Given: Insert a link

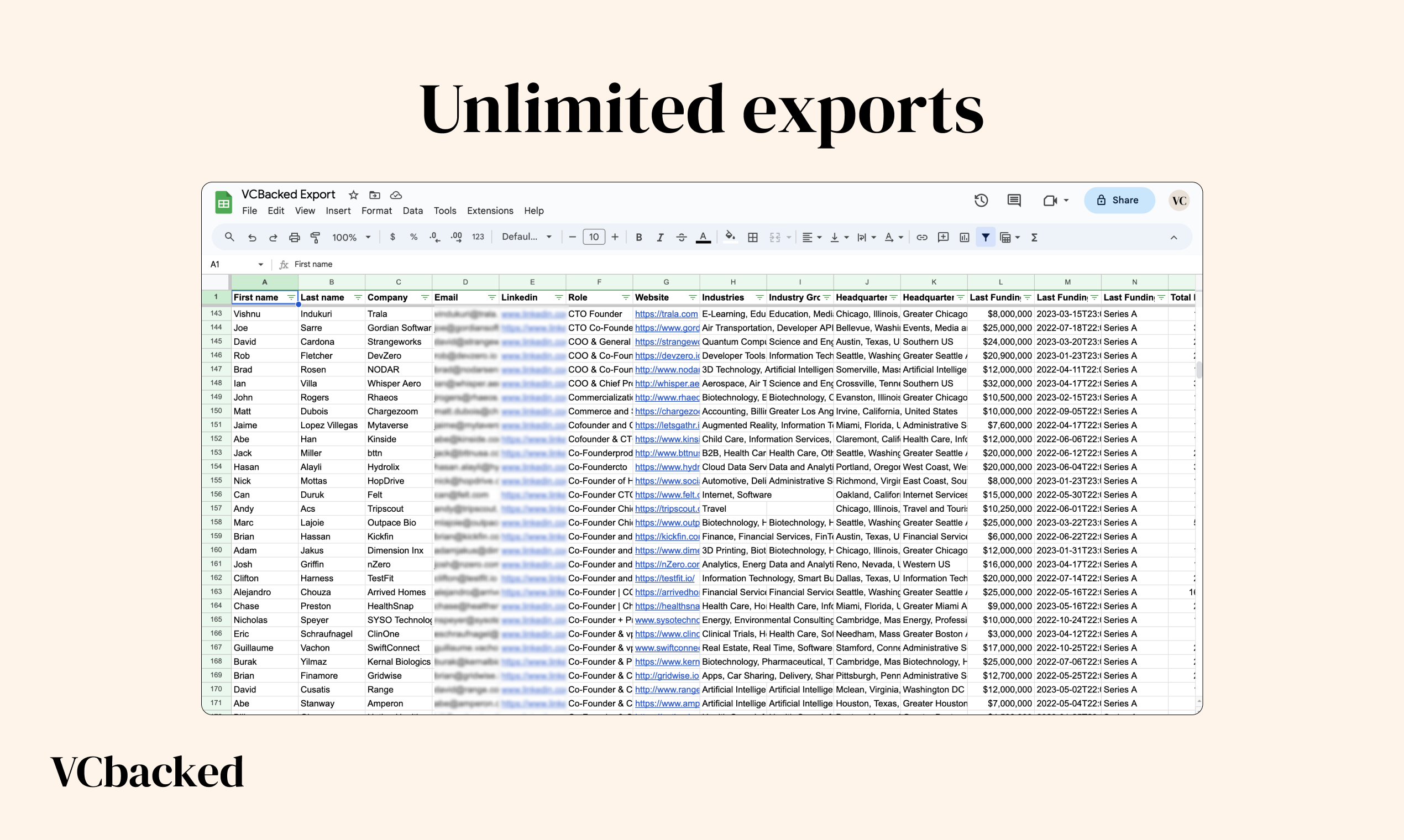Looking at the screenshot, I should [921, 238].
